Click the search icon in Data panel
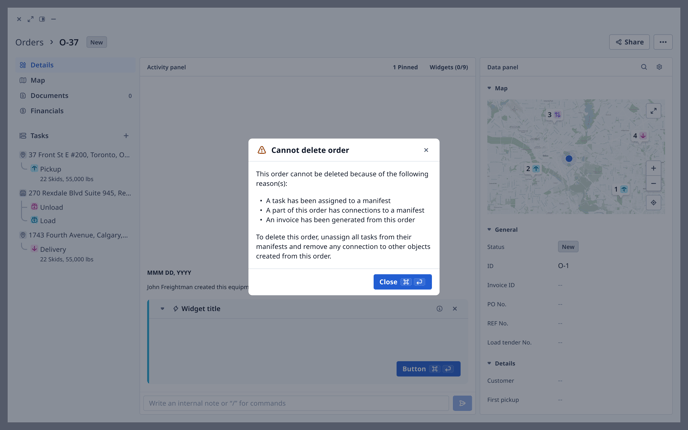 point(644,67)
